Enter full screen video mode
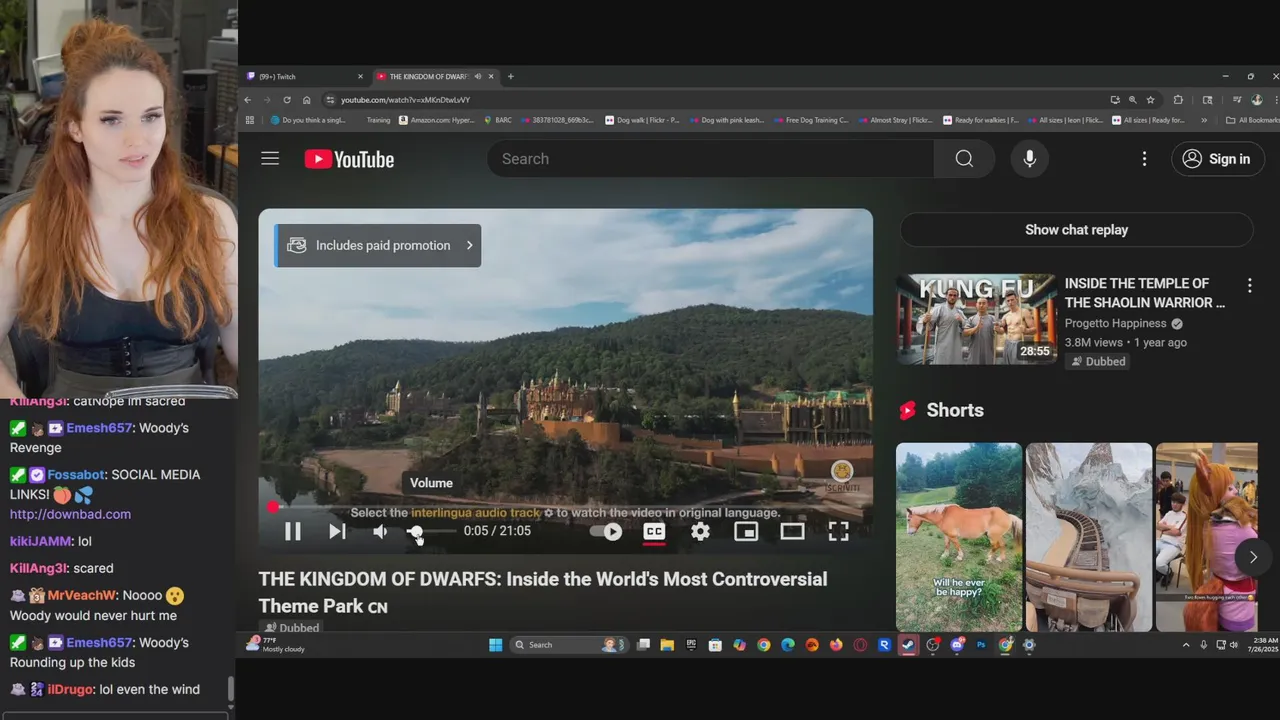 pyautogui.click(x=838, y=532)
